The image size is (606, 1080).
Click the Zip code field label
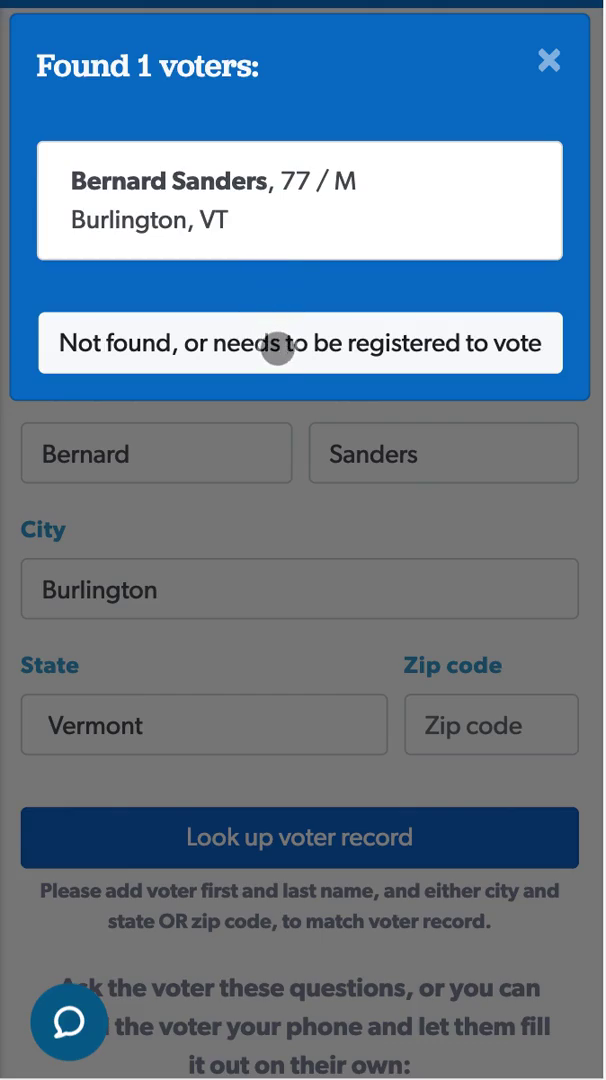pos(452,666)
